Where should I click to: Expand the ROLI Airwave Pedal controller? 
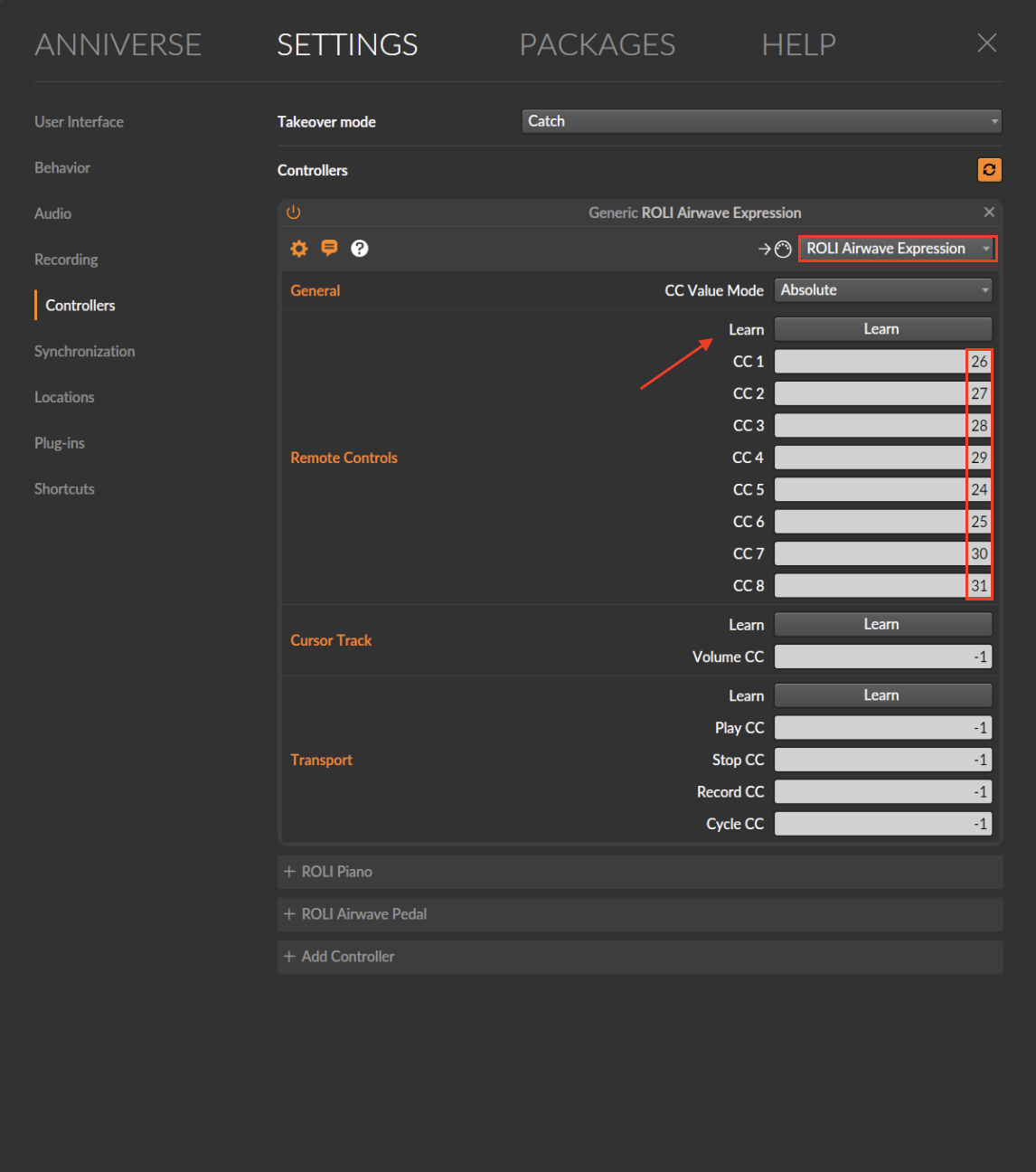click(x=640, y=914)
